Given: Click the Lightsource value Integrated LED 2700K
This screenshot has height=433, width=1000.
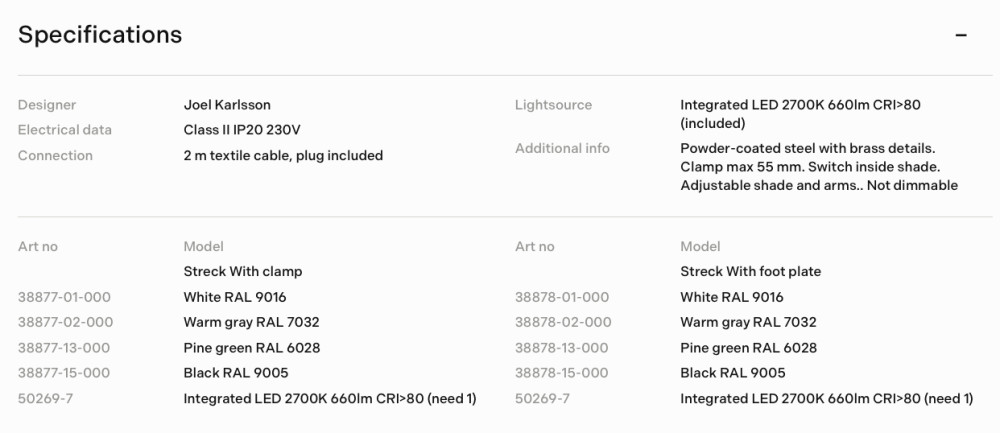Looking at the screenshot, I should pyautogui.click(x=800, y=105).
